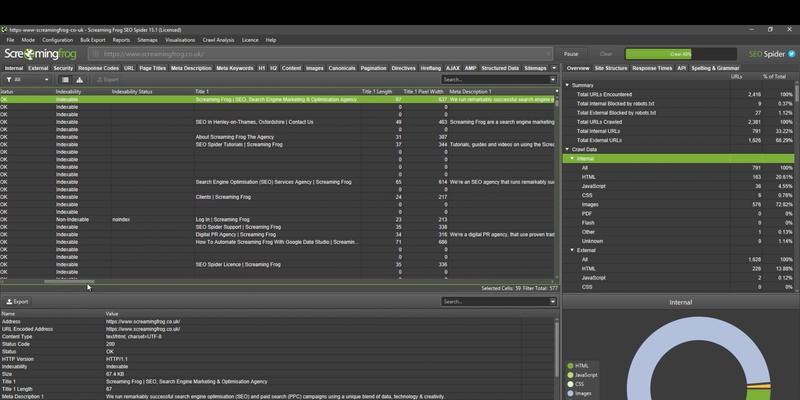
Task: Switch to the External tab
Action: tap(38, 68)
